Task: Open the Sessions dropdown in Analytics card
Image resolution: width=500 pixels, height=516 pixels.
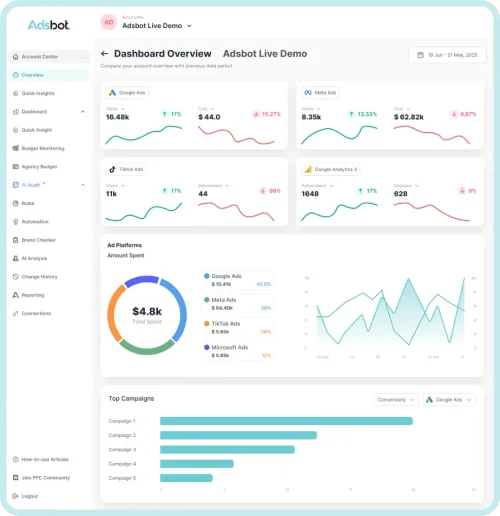Action: coord(416,186)
